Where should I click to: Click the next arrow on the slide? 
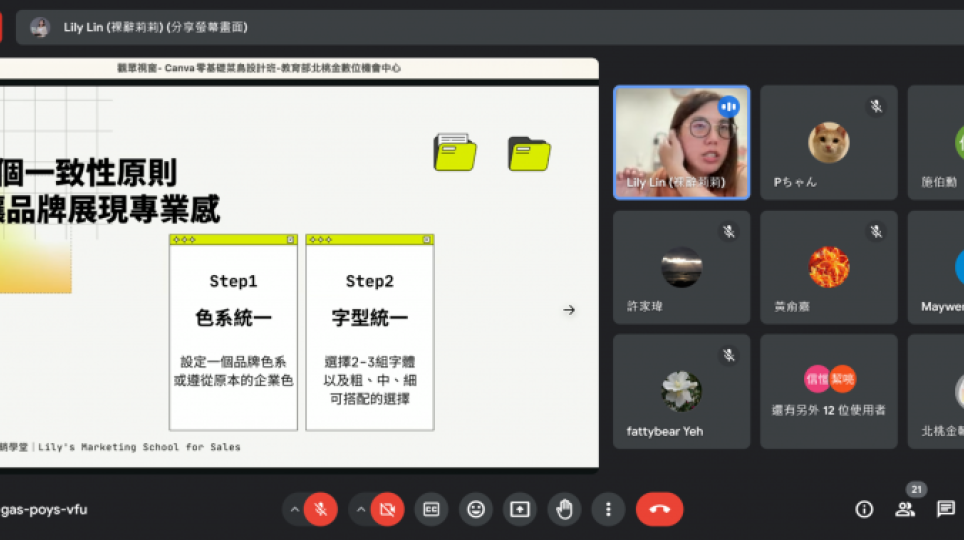(x=569, y=310)
